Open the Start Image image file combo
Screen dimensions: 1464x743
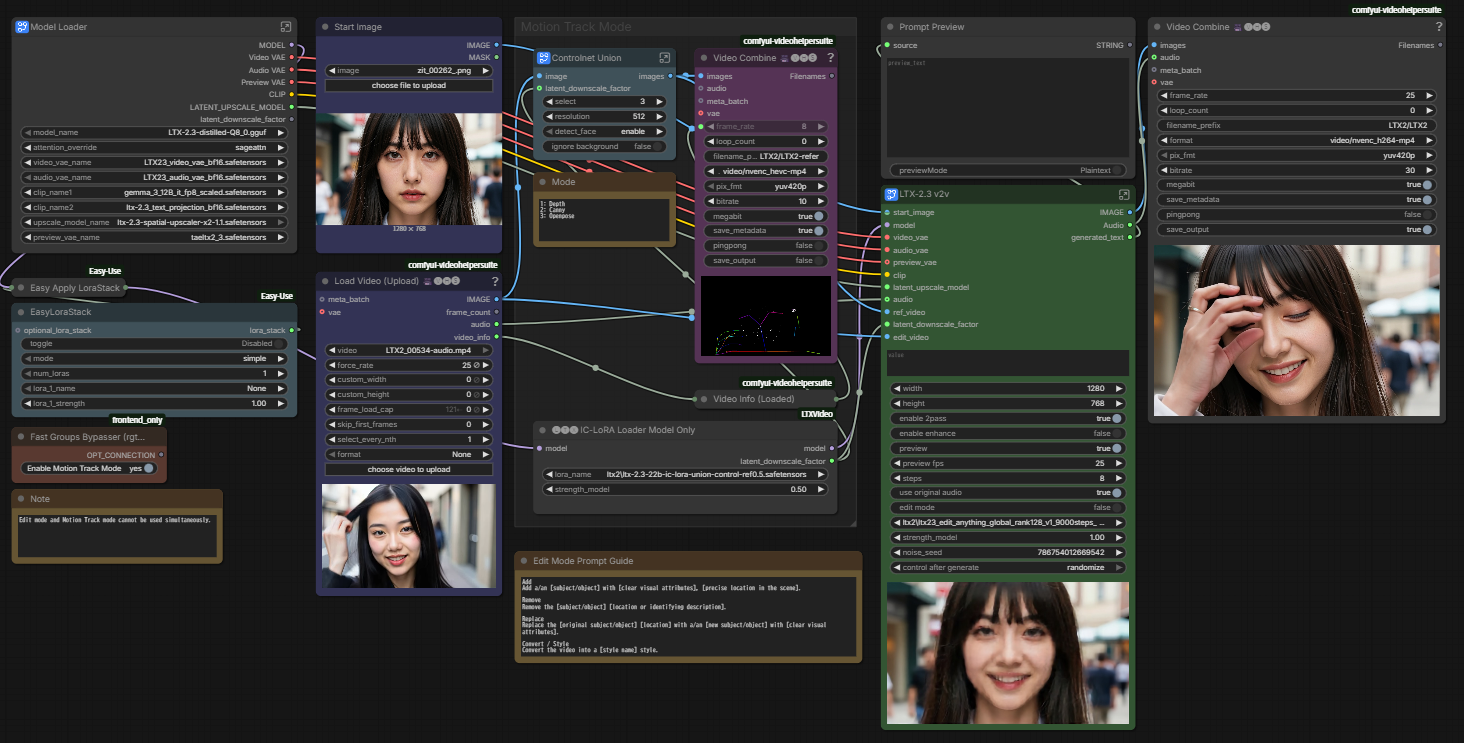pos(409,71)
